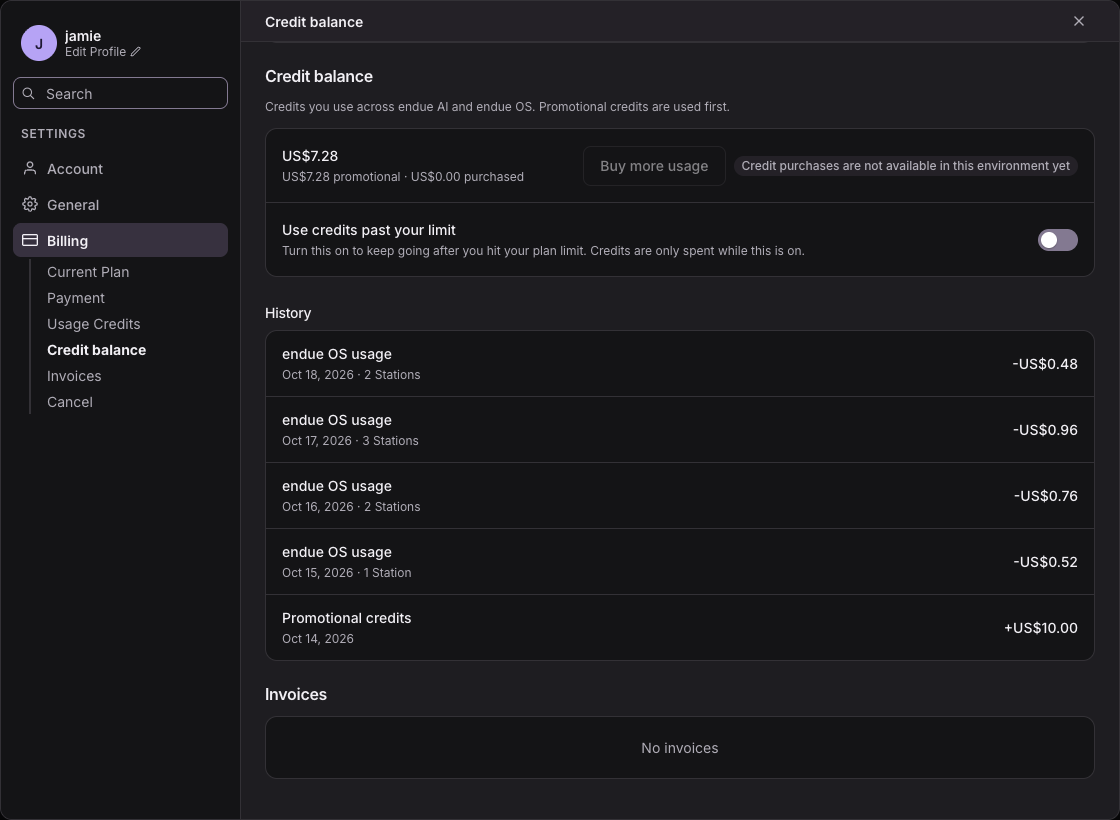Click the Credit balance dialog title
Screen dimensions: 1120x820
tap(314, 22)
